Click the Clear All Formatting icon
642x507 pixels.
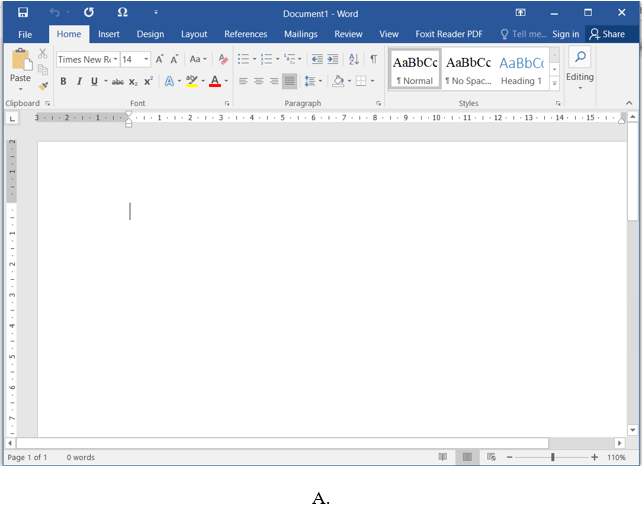click(x=223, y=60)
